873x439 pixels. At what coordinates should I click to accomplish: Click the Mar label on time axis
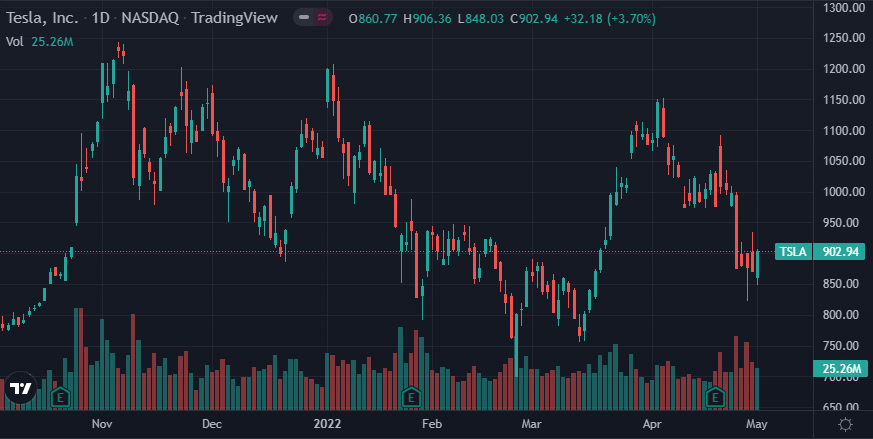pyautogui.click(x=530, y=424)
